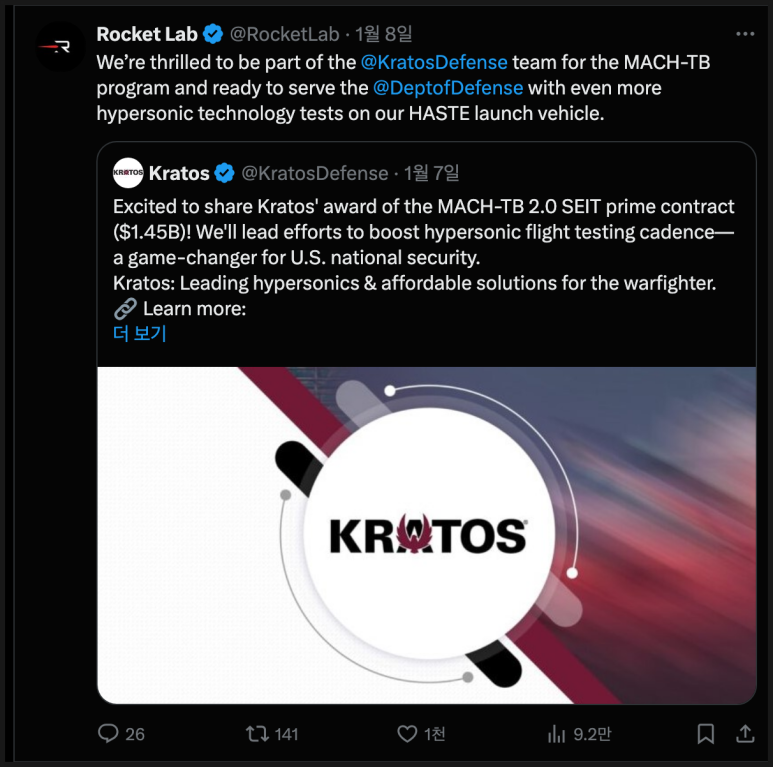The image size is (773, 767).
Task: Open the KRATOS logo image
Action: pyautogui.click(x=426, y=535)
